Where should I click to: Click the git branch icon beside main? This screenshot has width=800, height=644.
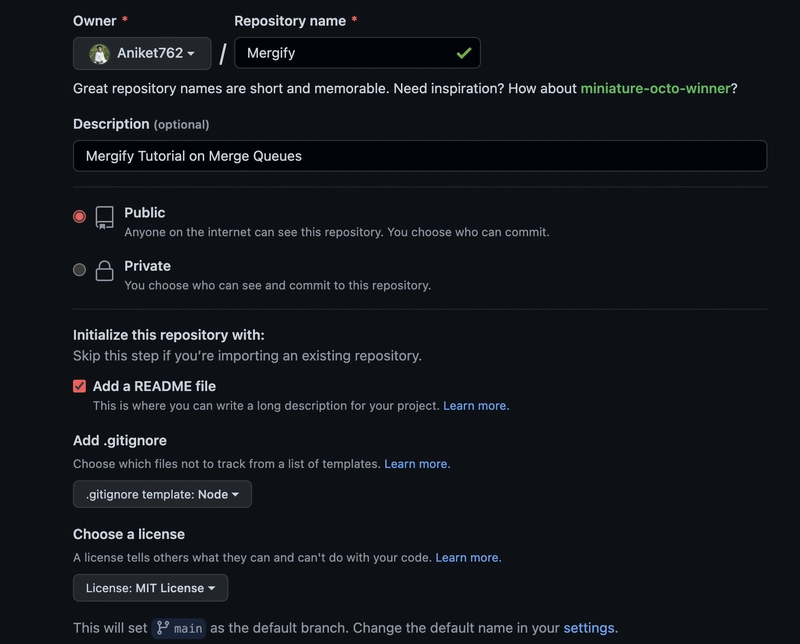point(163,628)
